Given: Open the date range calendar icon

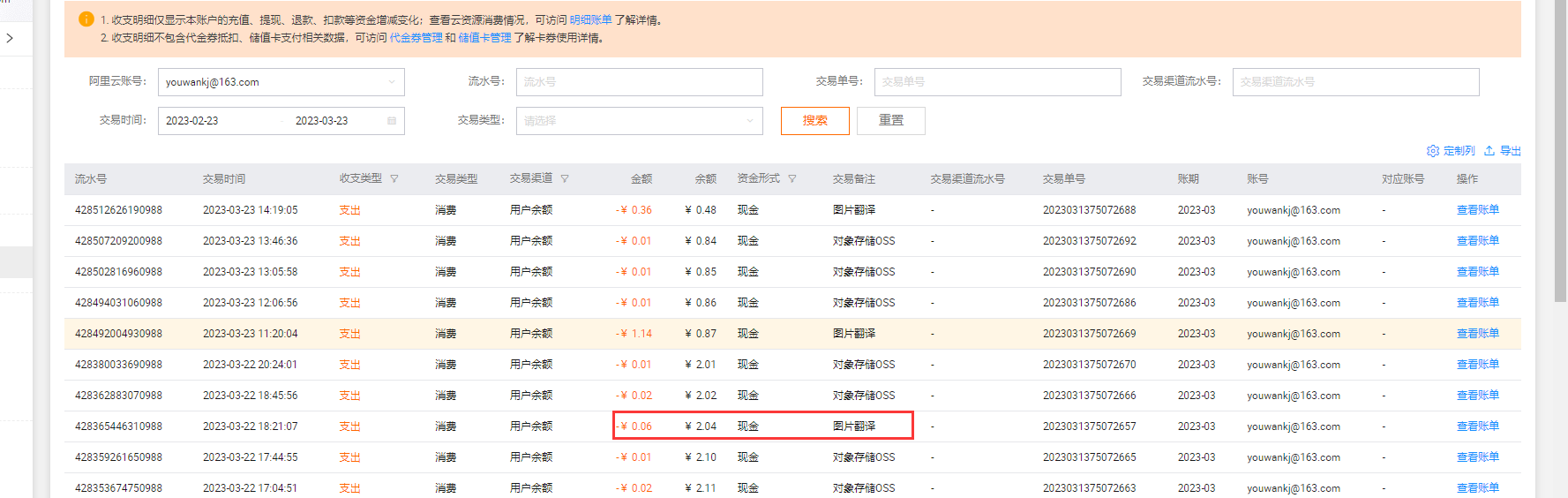Looking at the screenshot, I should tap(392, 121).
